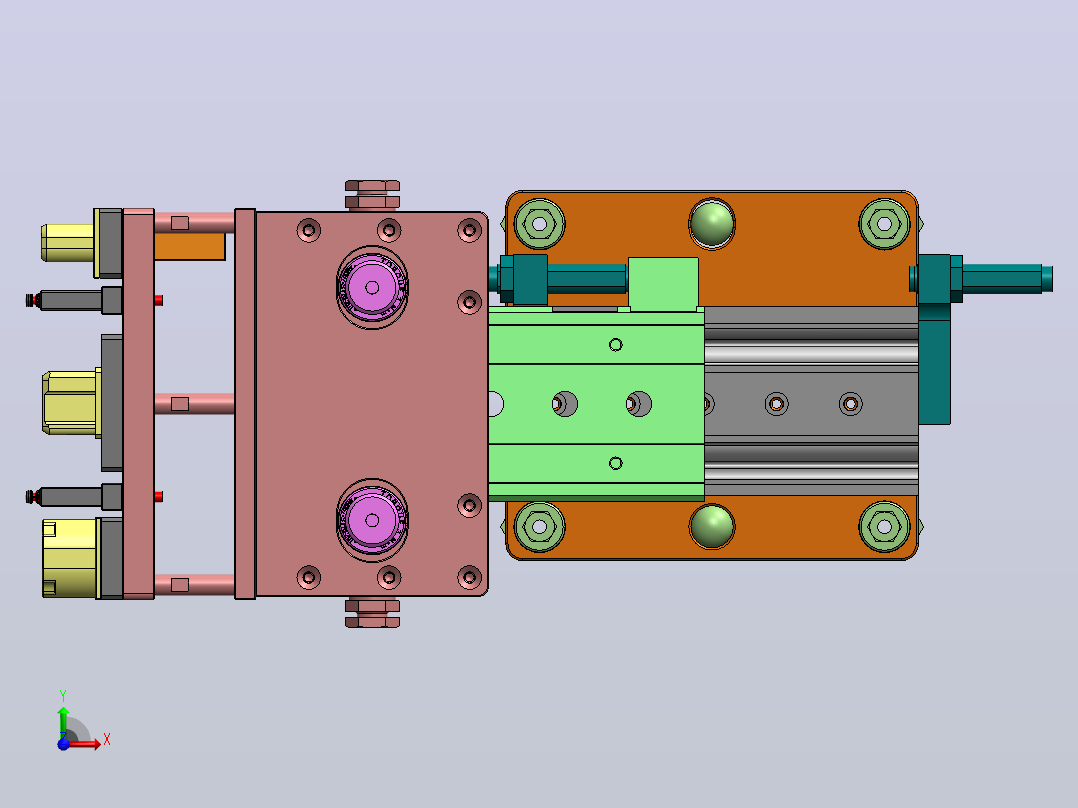The height and width of the screenshot is (808, 1078).
Task: Select the upper dark gray pin with red tip
Action: (72, 301)
